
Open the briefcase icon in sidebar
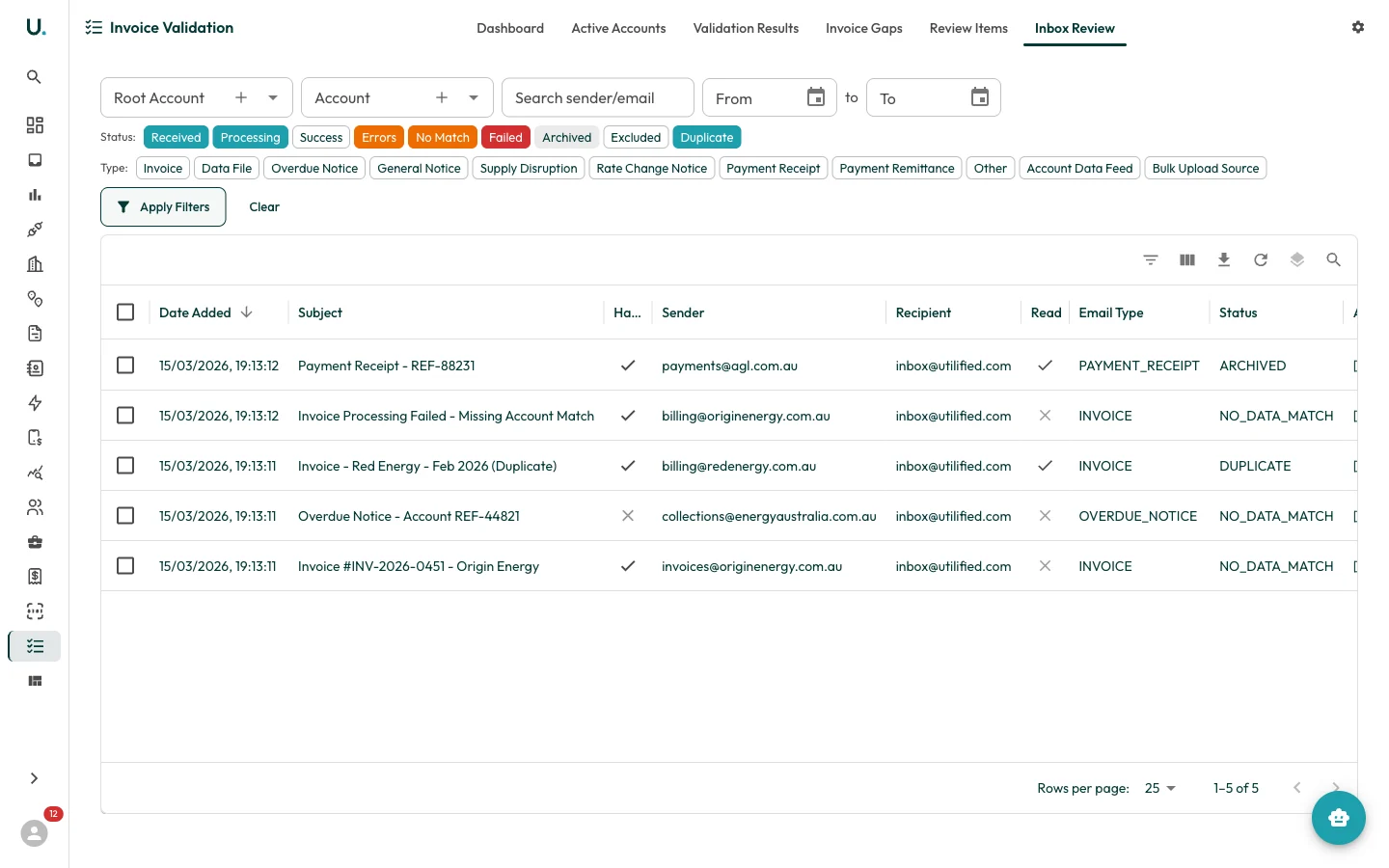coord(35,542)
